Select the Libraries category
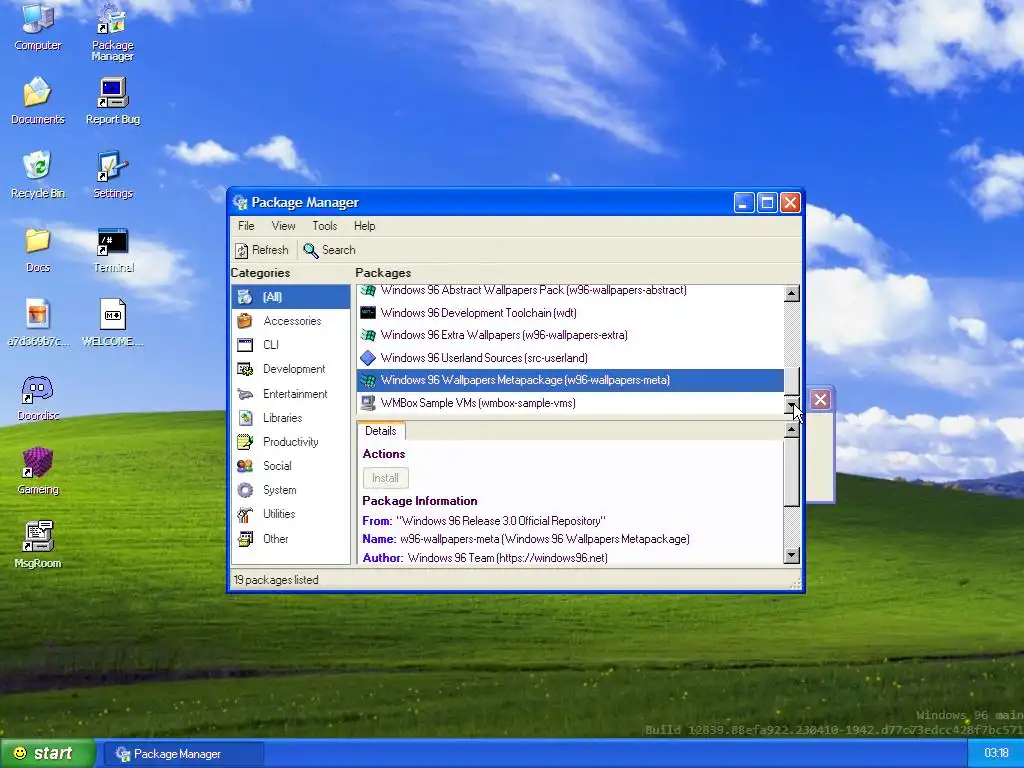 tap(291, 418)
